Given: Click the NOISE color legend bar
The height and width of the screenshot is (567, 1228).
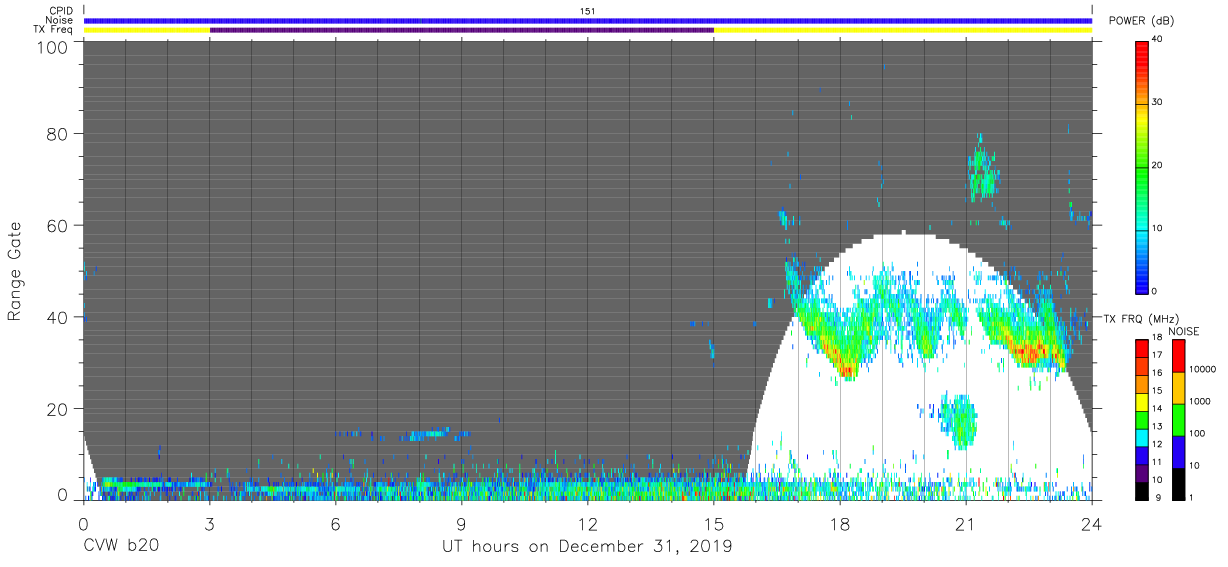Looking at the screenshot, I should [1178, 419].
